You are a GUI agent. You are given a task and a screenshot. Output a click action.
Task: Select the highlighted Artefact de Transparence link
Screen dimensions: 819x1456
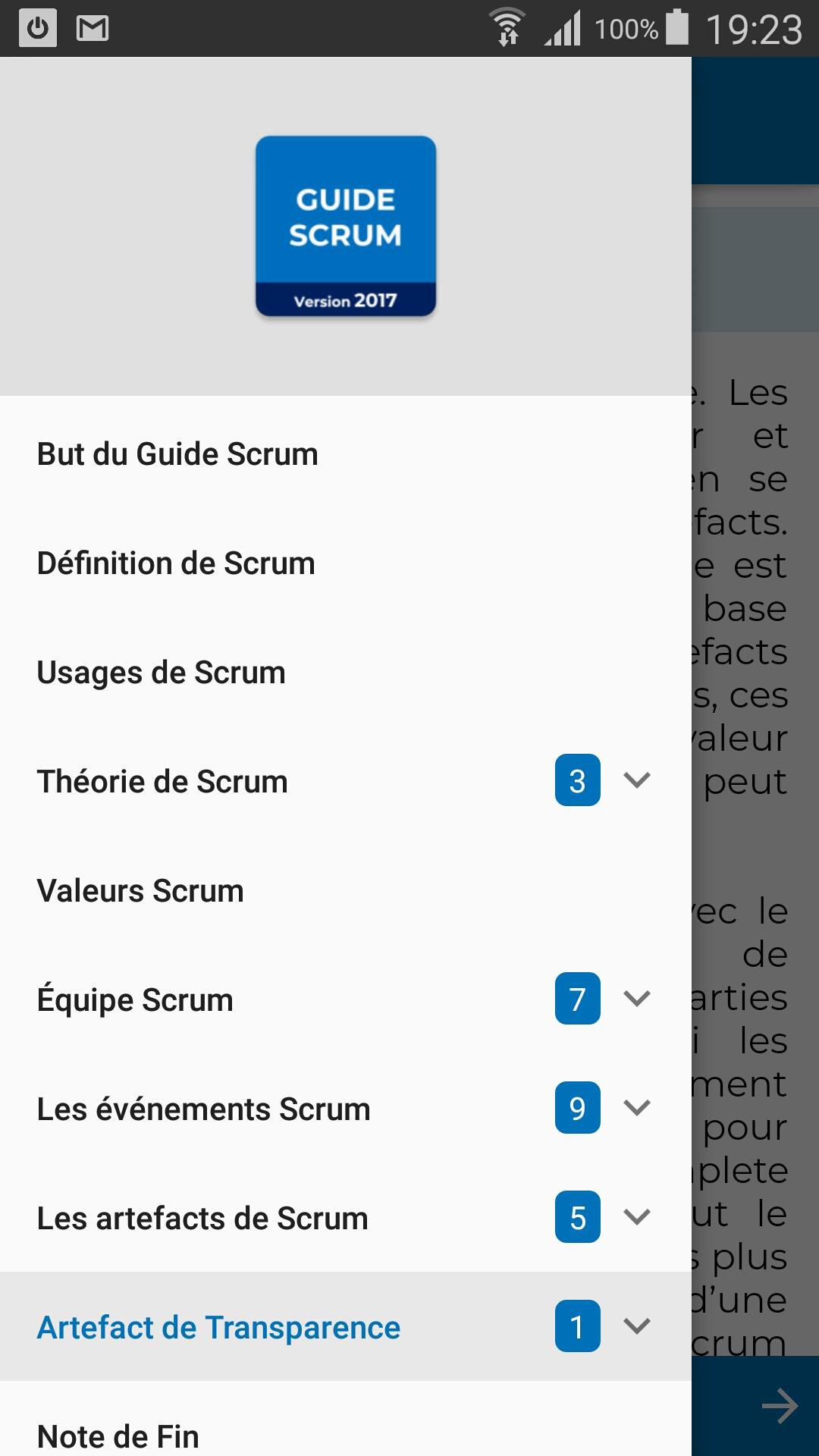pos(218,1327)
